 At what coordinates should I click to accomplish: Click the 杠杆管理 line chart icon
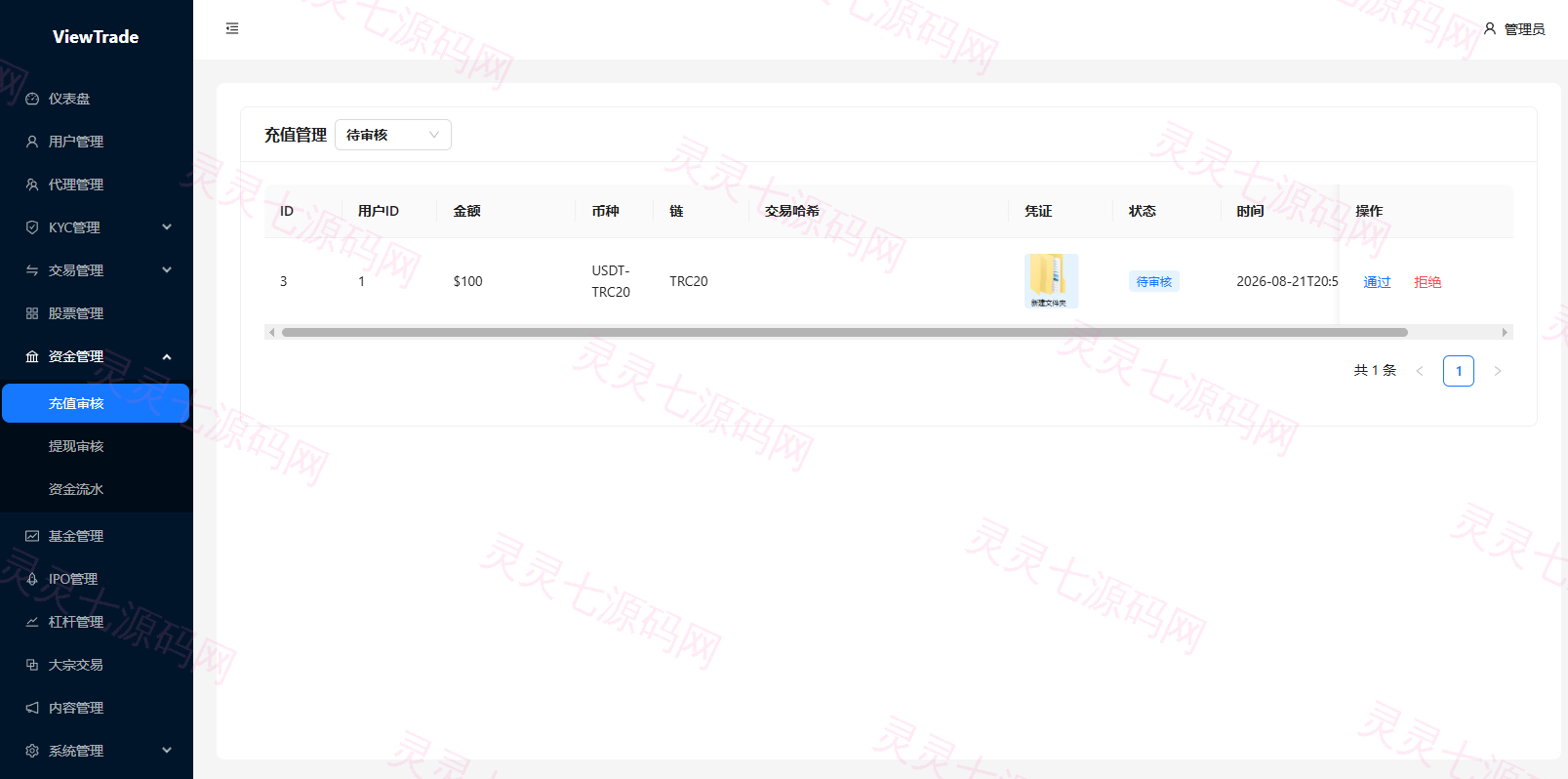[32, 622]
